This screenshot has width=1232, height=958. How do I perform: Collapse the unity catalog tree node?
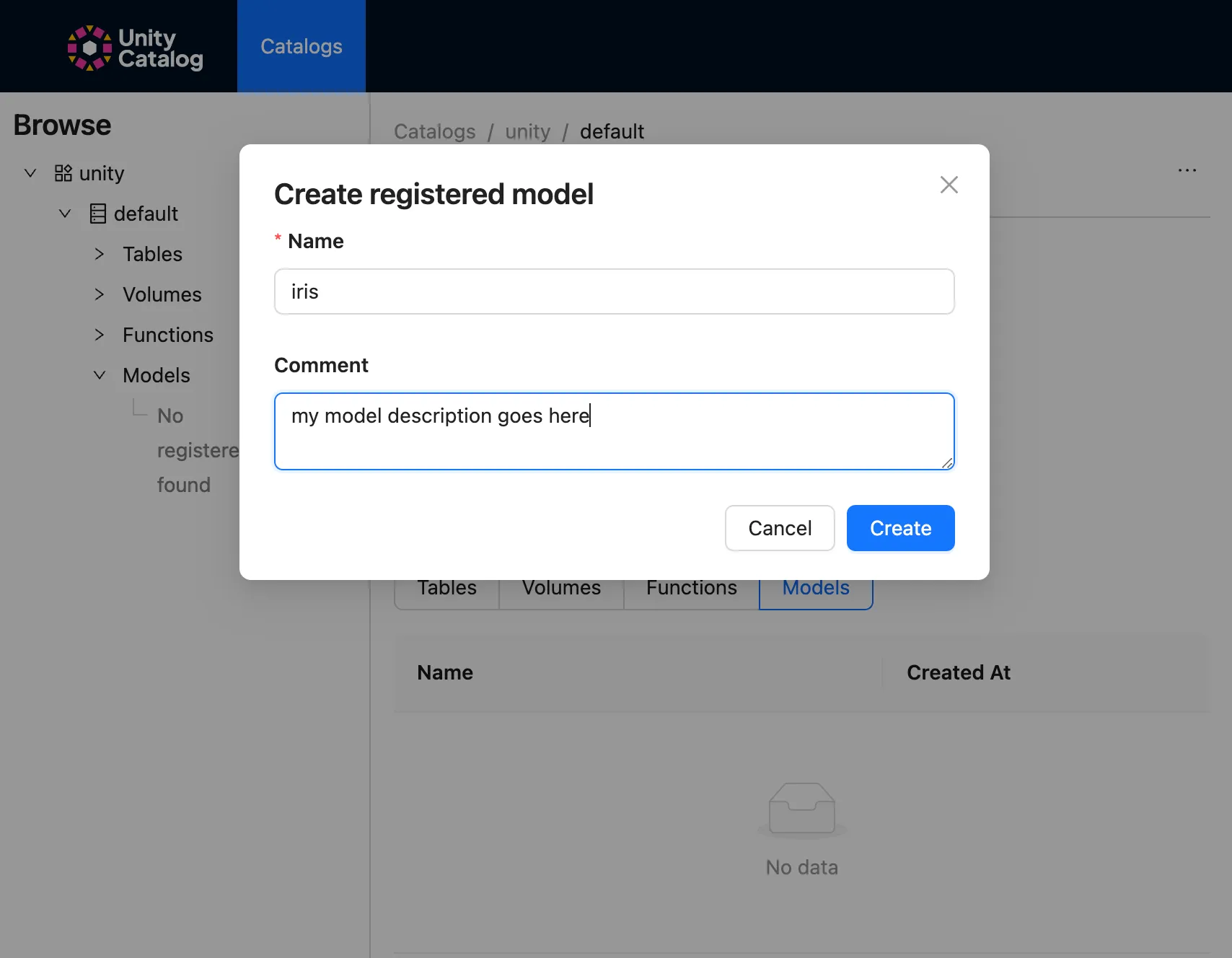click(x=30, y=172)
